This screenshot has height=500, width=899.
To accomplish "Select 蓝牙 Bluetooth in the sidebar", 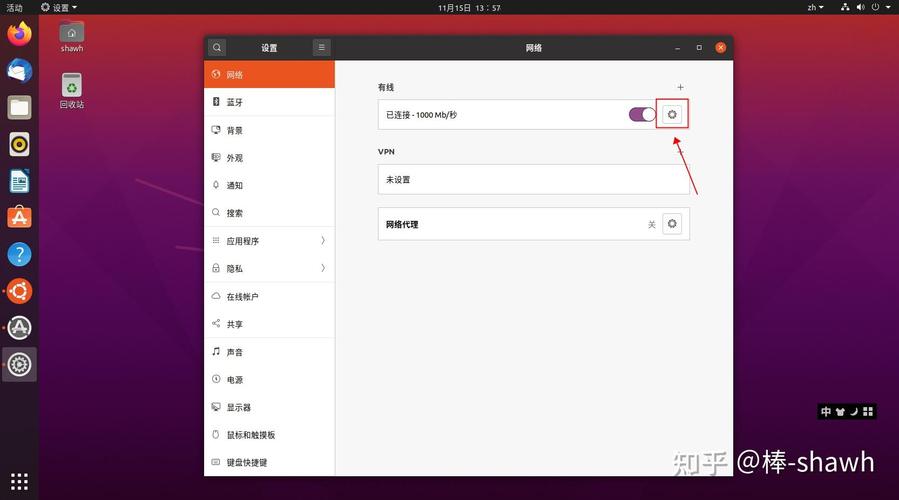I will click(x=269, y=102).
